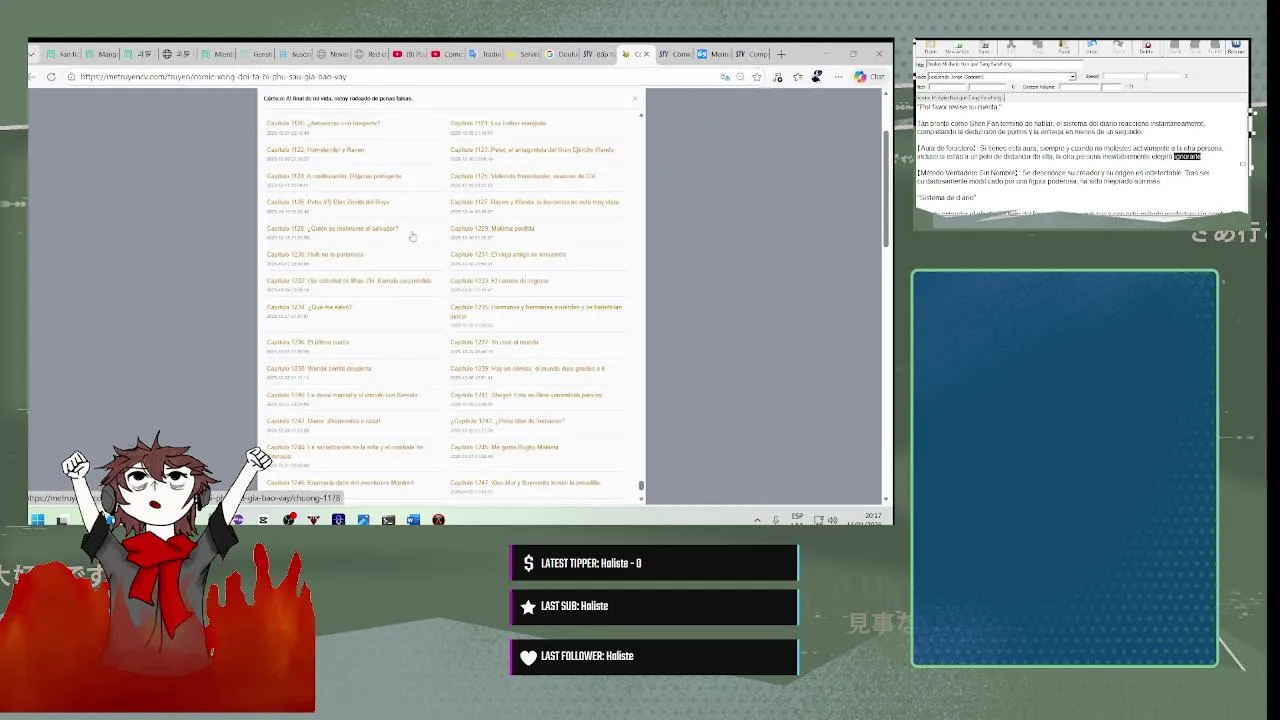The image size is (1280, 720).
Task: Open Capítulo 1236 El último sueño
Action: pos(307,342)
